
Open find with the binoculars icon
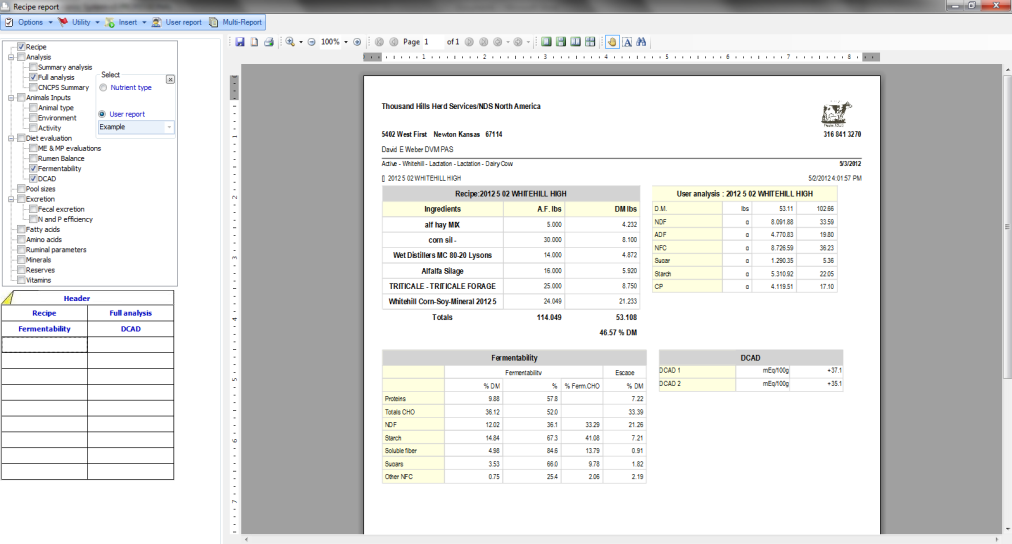click(641, 42)
